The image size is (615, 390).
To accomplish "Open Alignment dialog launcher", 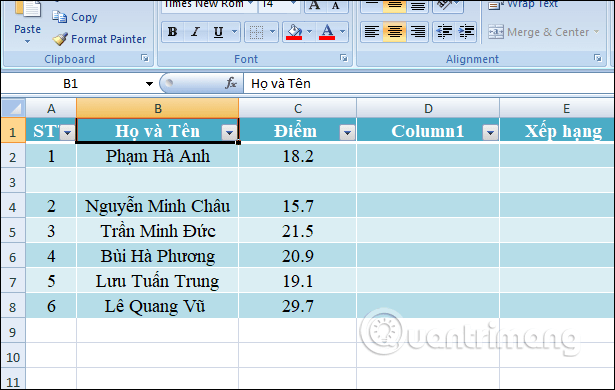I will 598,58.
